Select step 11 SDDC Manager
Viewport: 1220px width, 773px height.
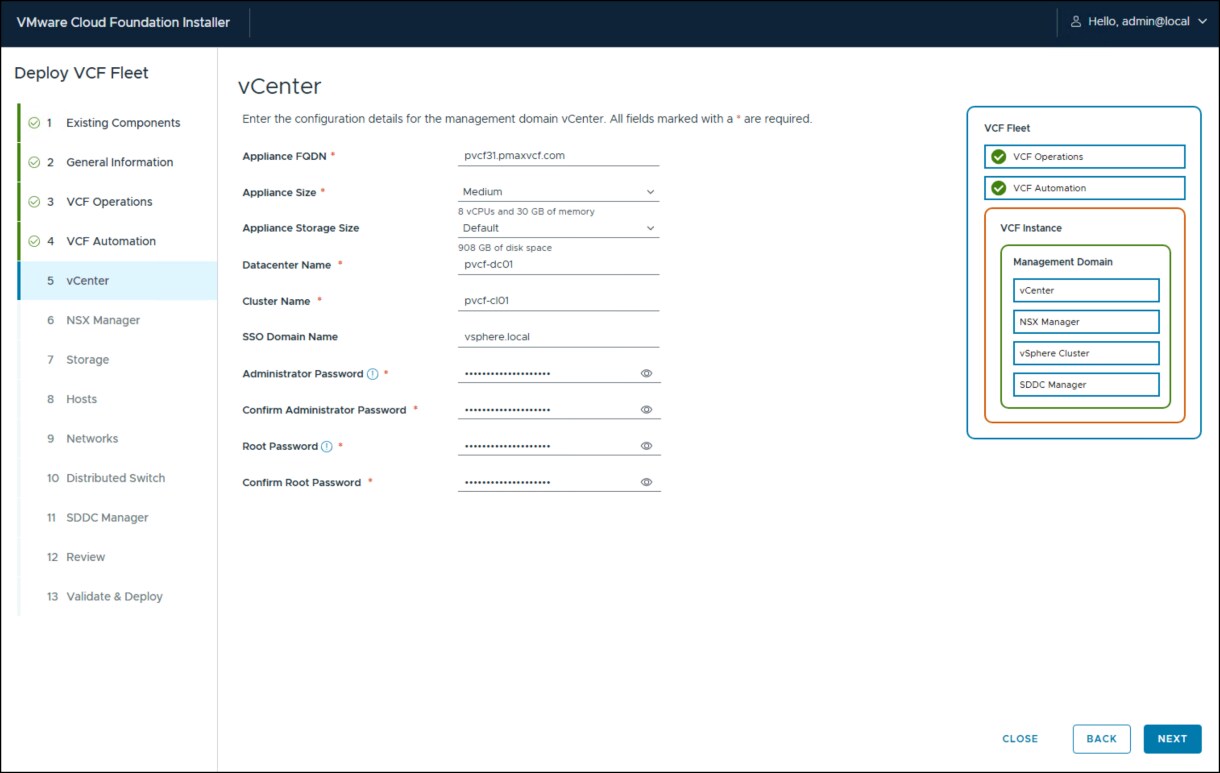click(118, 518)
